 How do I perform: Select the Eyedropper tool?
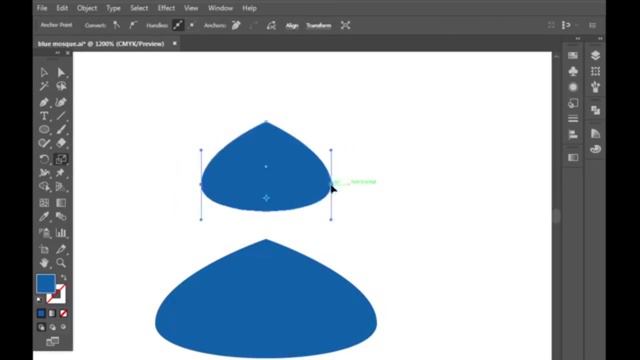click(x=44, y=216)
